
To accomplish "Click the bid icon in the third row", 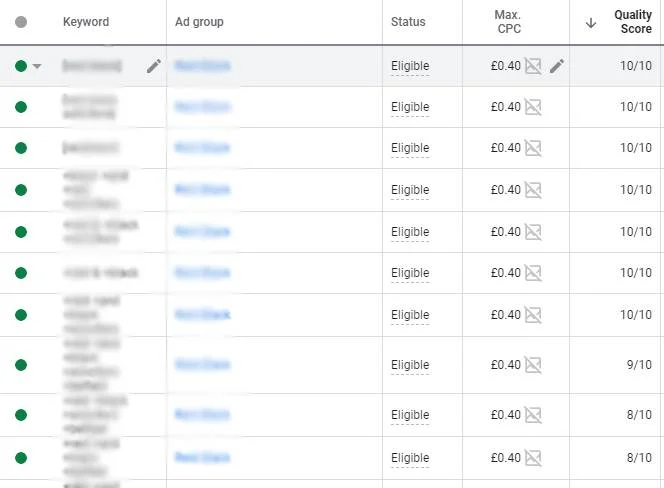I will (534, 148).
